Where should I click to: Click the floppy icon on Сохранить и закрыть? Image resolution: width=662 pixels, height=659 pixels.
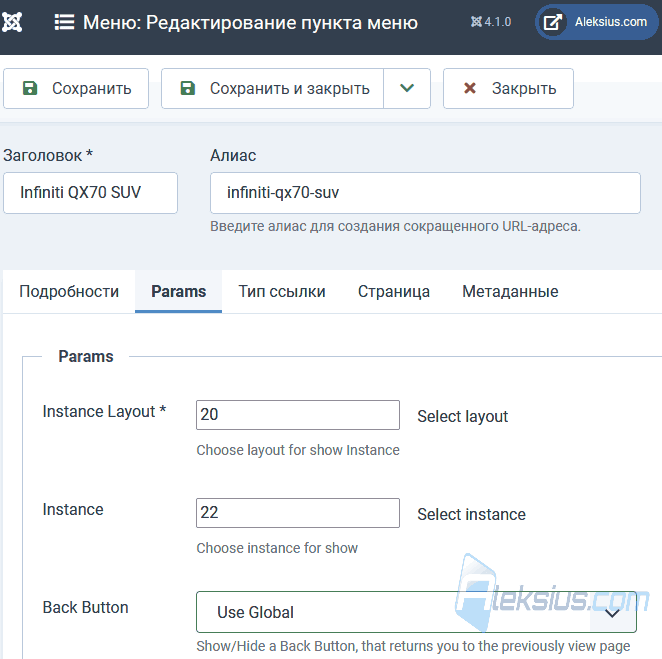pyautogui.click(x=187, y=88)
